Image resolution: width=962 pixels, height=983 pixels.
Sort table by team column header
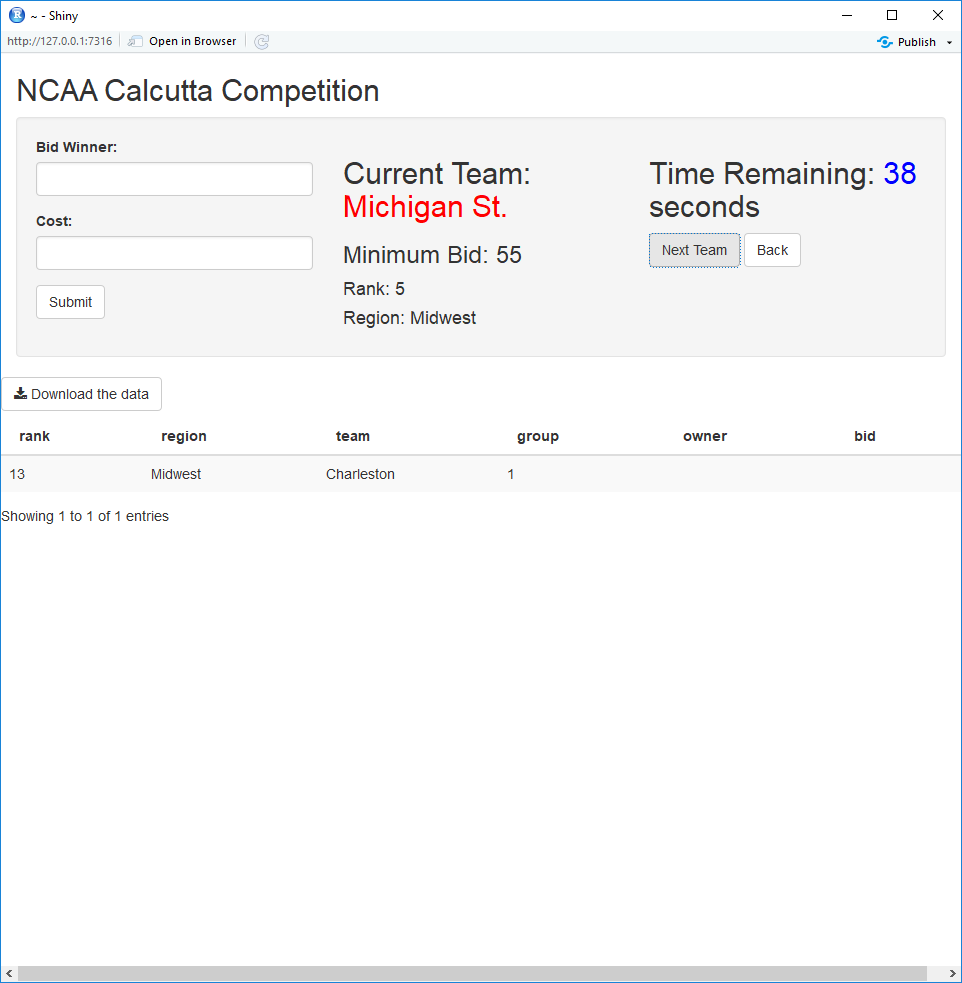coord(353,436)
